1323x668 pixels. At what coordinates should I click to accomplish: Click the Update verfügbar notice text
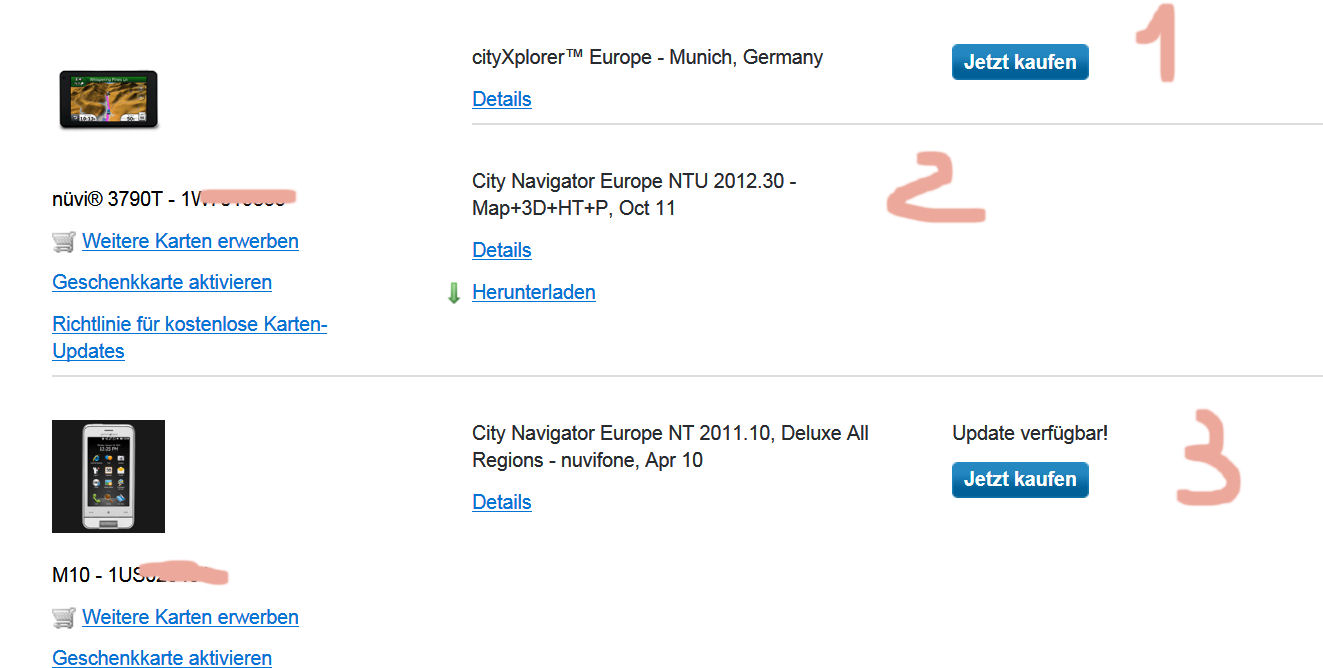(x=1030, y=433)
